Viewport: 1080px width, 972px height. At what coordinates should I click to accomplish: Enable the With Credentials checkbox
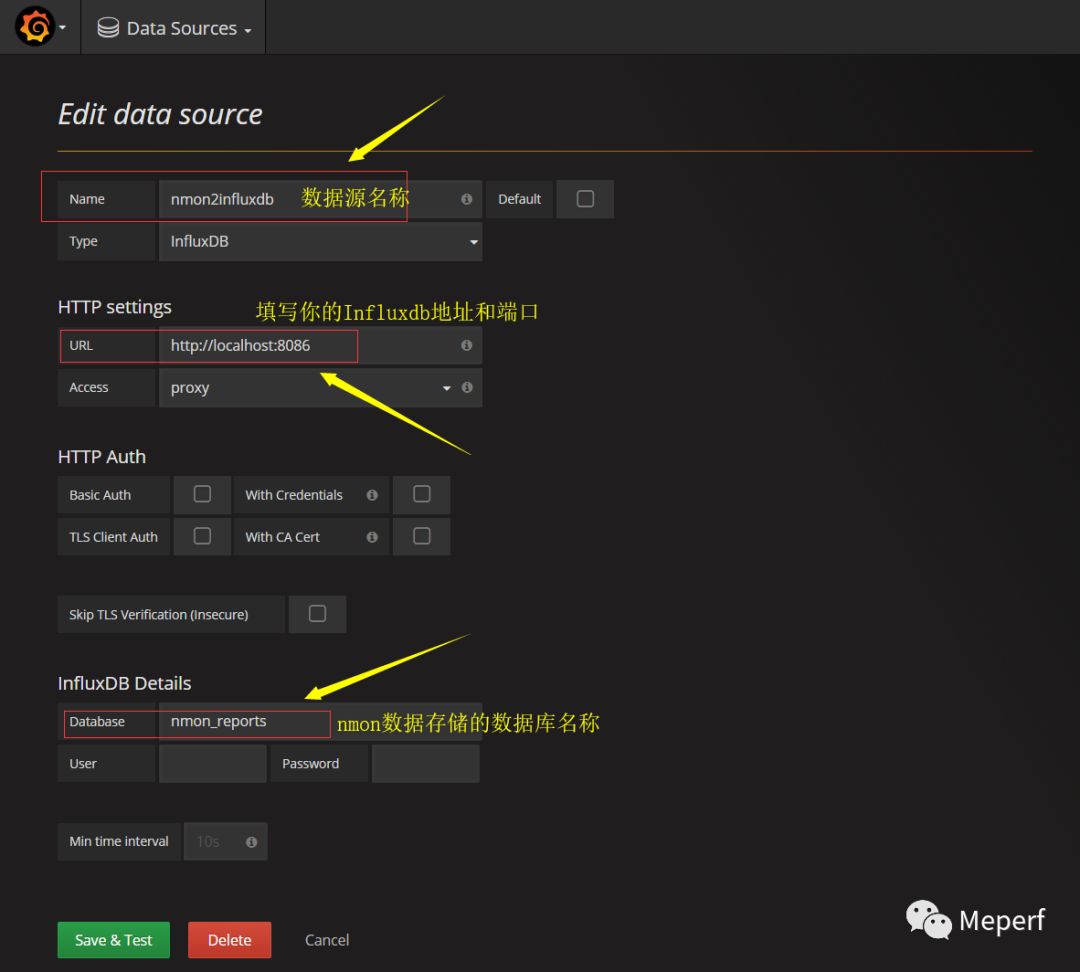pyautogui.click(x=422, y=494)
